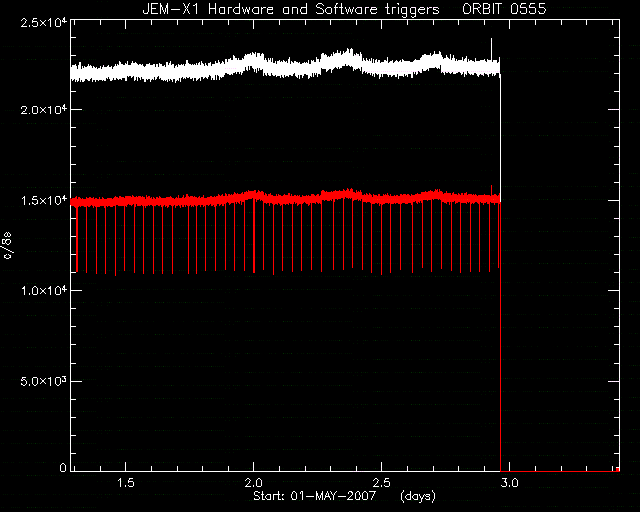Click the 2.0 x-axis tick label
Viewport: 640px width, 512px height.
[253, 483]
